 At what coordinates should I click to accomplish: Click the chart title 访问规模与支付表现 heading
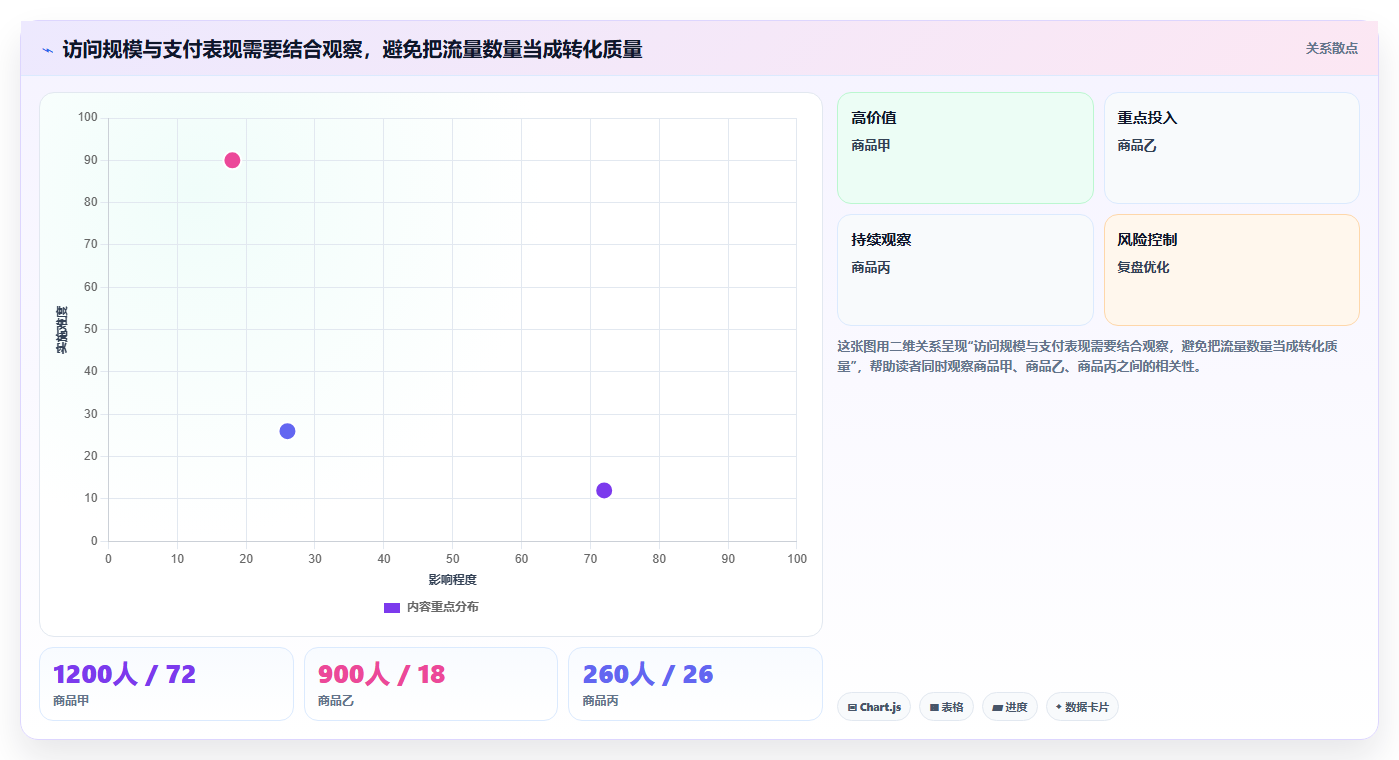pos(352,49)
